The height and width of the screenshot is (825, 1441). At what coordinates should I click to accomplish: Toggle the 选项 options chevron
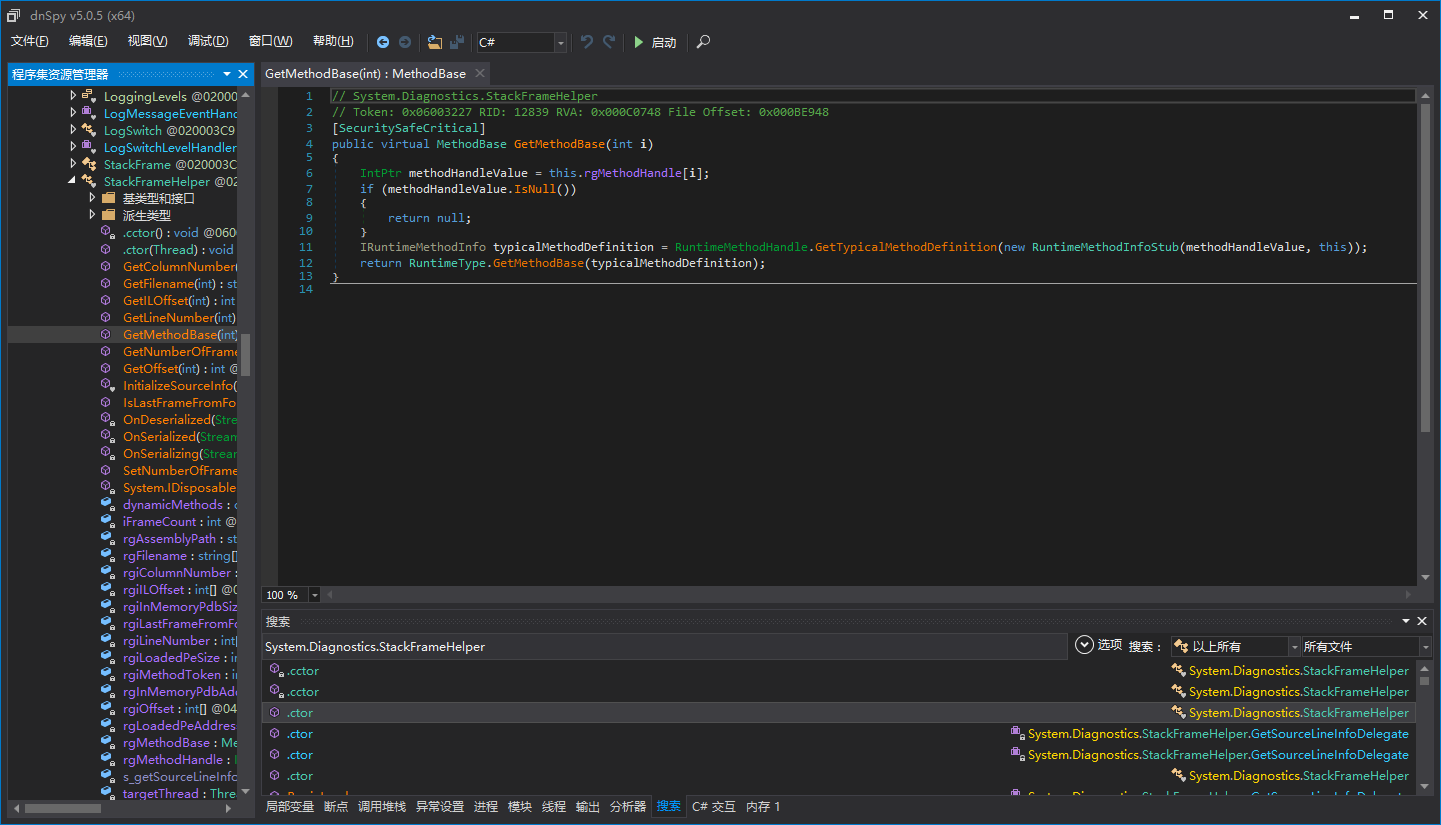point(1084,645)
